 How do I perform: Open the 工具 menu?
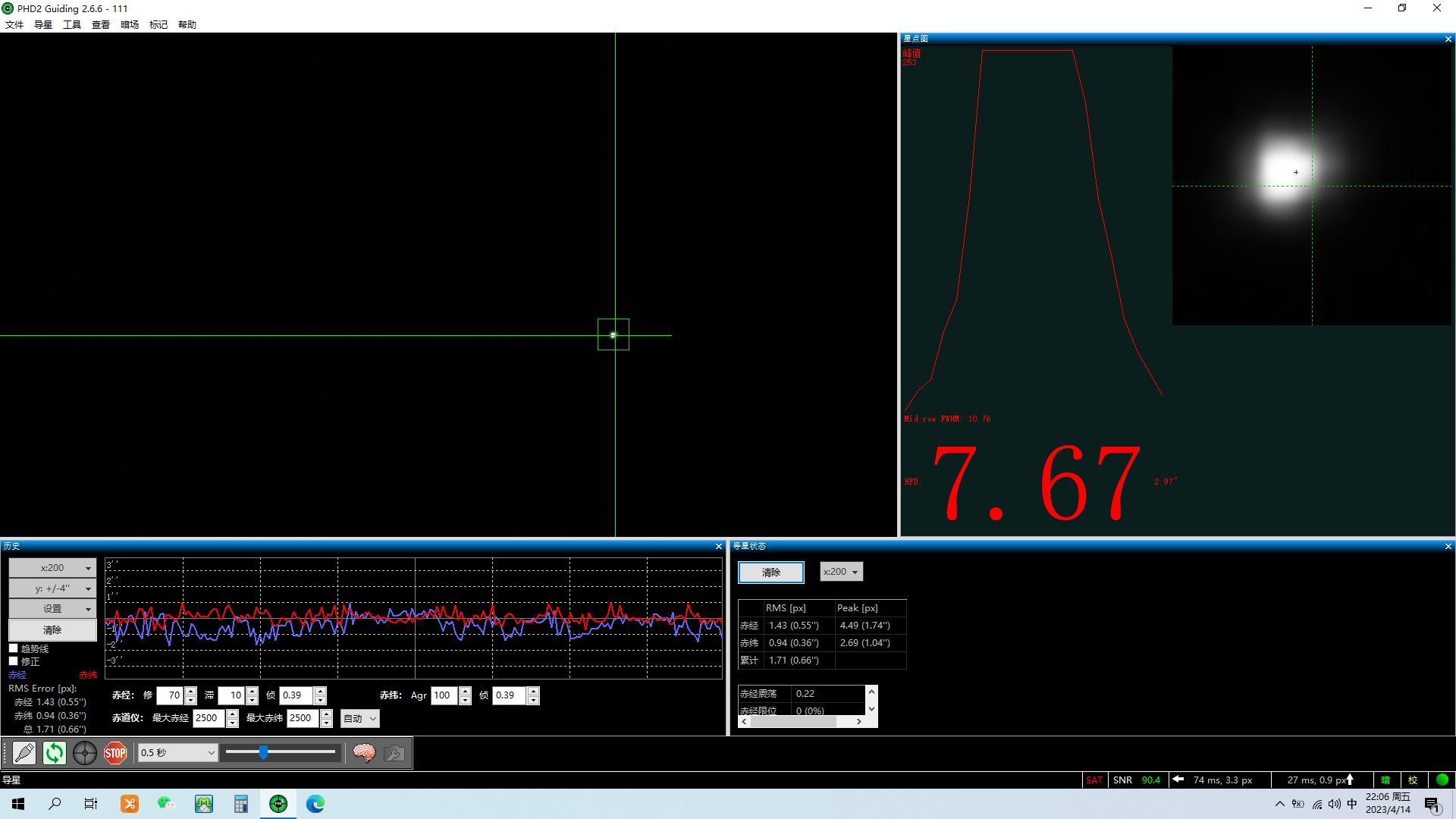pos(72,24)
